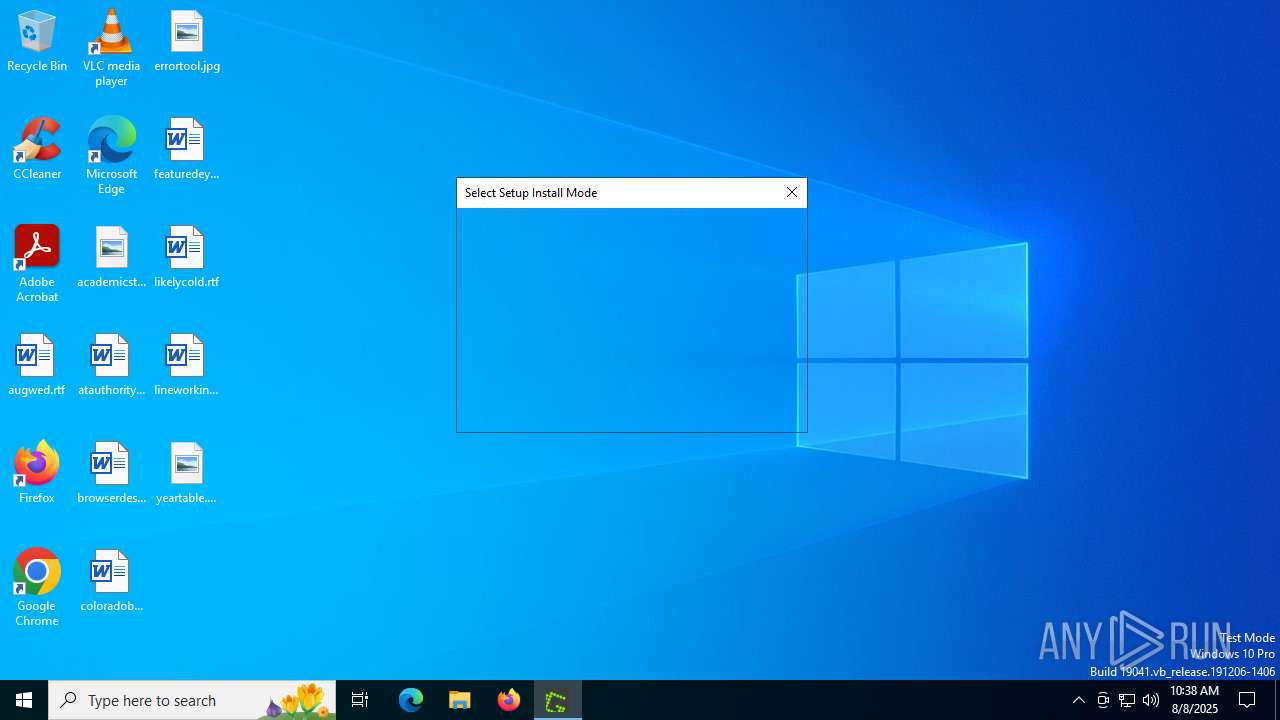Select the atauthority... document icon
Viewport: 1280px width, 720px height.
point(111,365)
